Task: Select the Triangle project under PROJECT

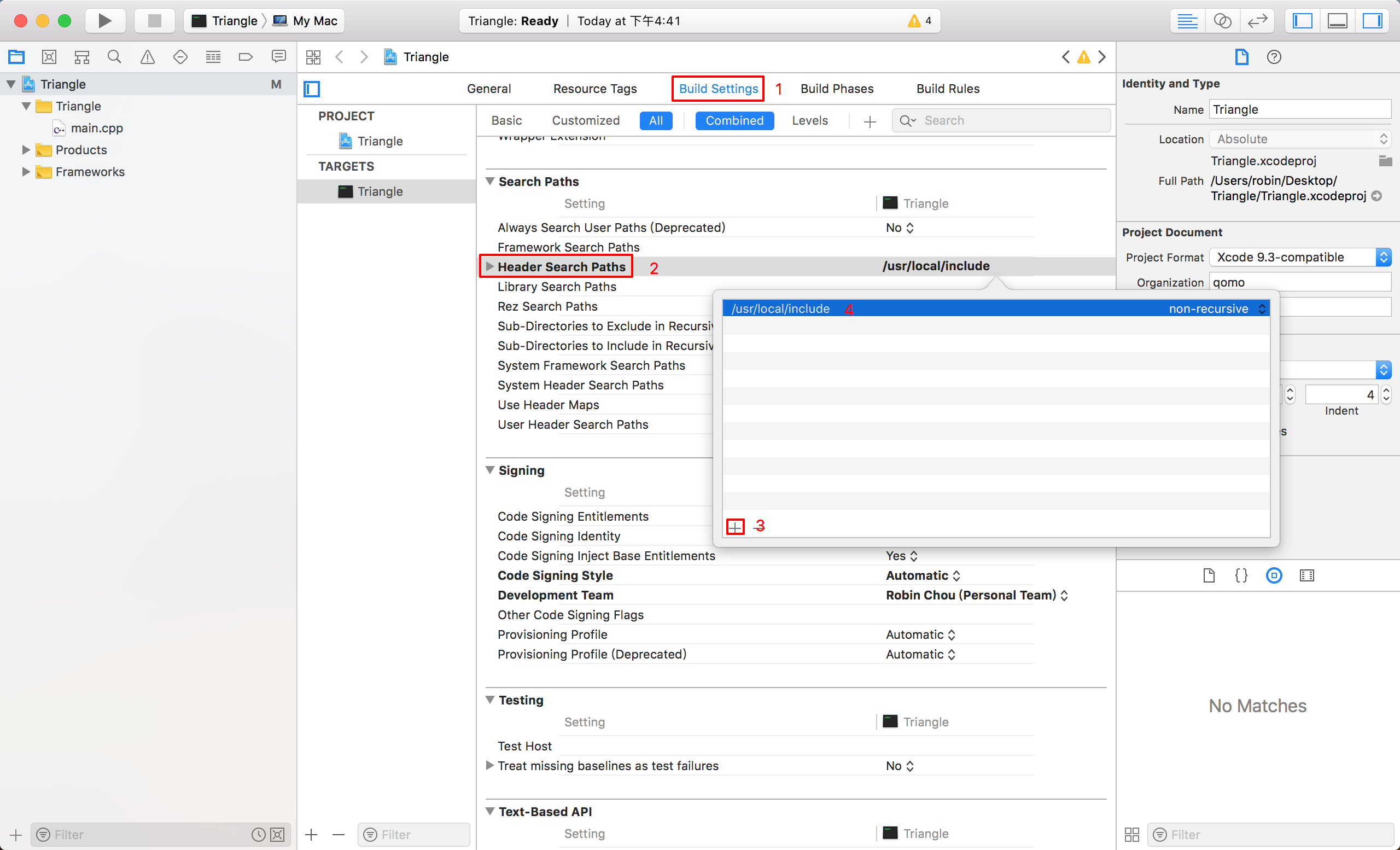Action: click(380, 141)
